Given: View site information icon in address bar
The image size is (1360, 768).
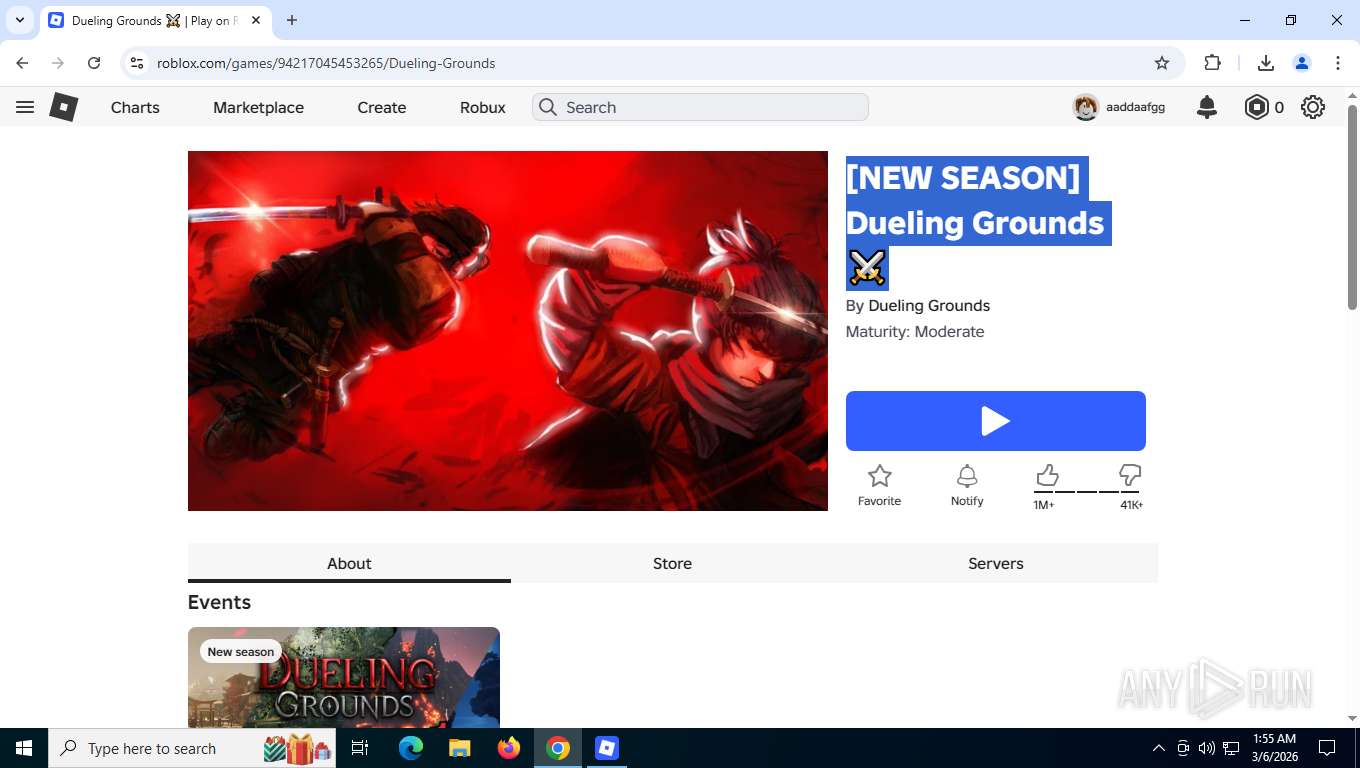Looking at the screenshot, I should 138,63.
